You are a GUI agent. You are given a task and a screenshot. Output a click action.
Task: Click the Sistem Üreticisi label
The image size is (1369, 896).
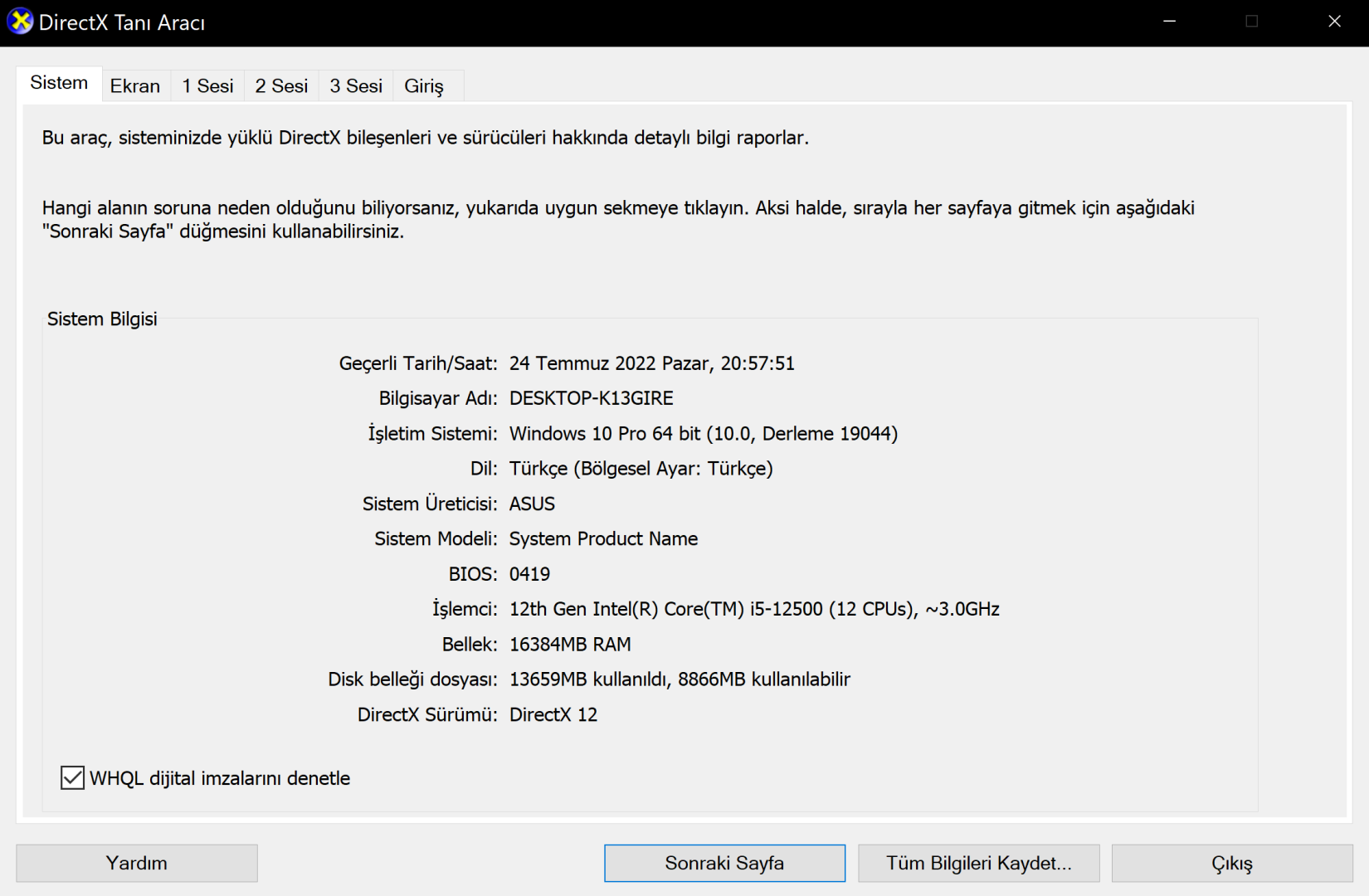coord(430,504)
